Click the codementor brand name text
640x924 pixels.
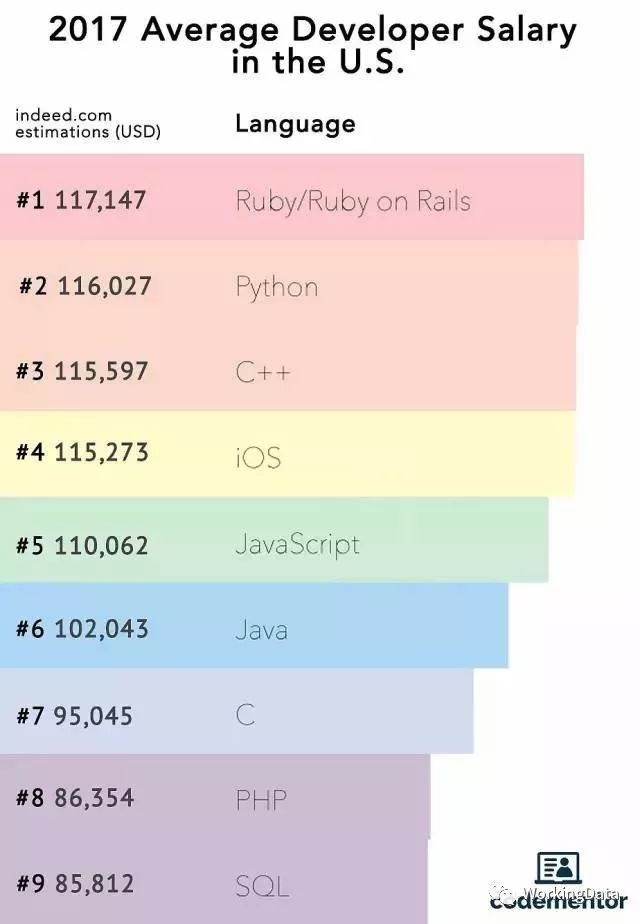click(x=558, y=900)
